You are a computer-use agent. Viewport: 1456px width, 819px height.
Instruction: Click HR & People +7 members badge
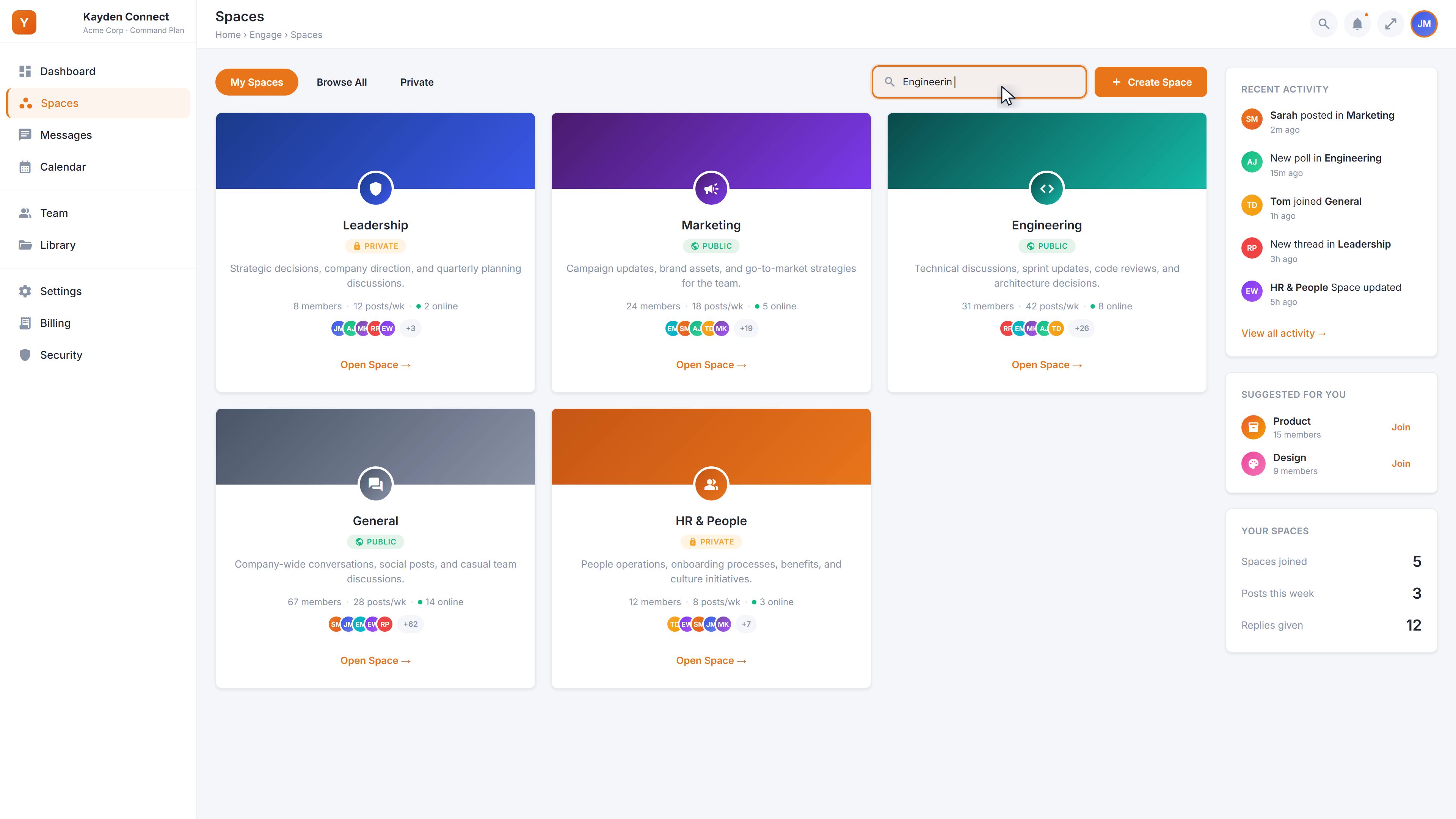pyautogui.click(x=746, y=624)
